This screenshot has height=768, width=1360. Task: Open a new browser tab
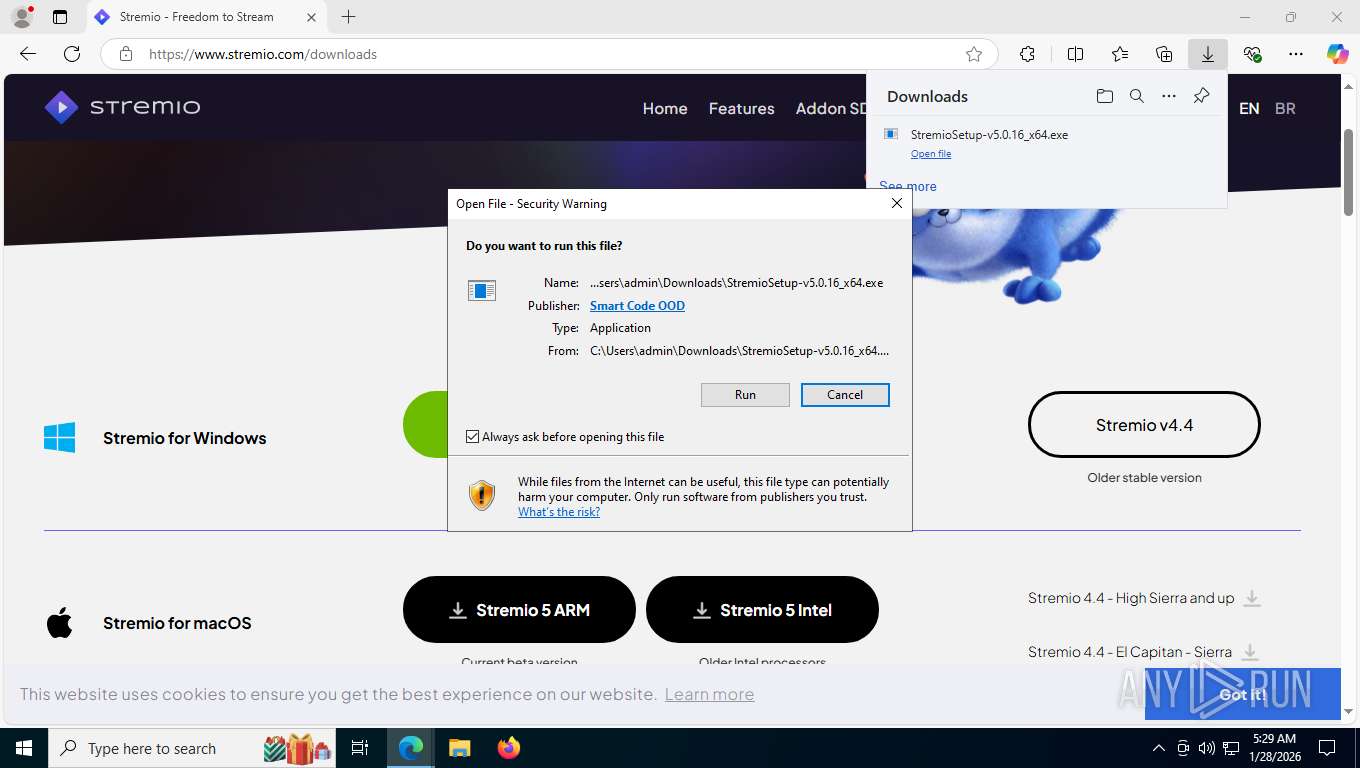tap(348, 17)
